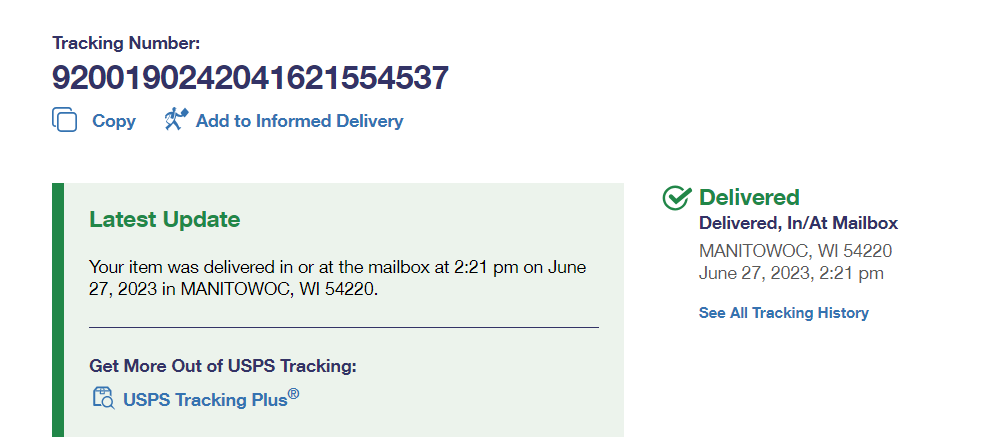Click the 'Tracking Number:' label

coord(126,43)
